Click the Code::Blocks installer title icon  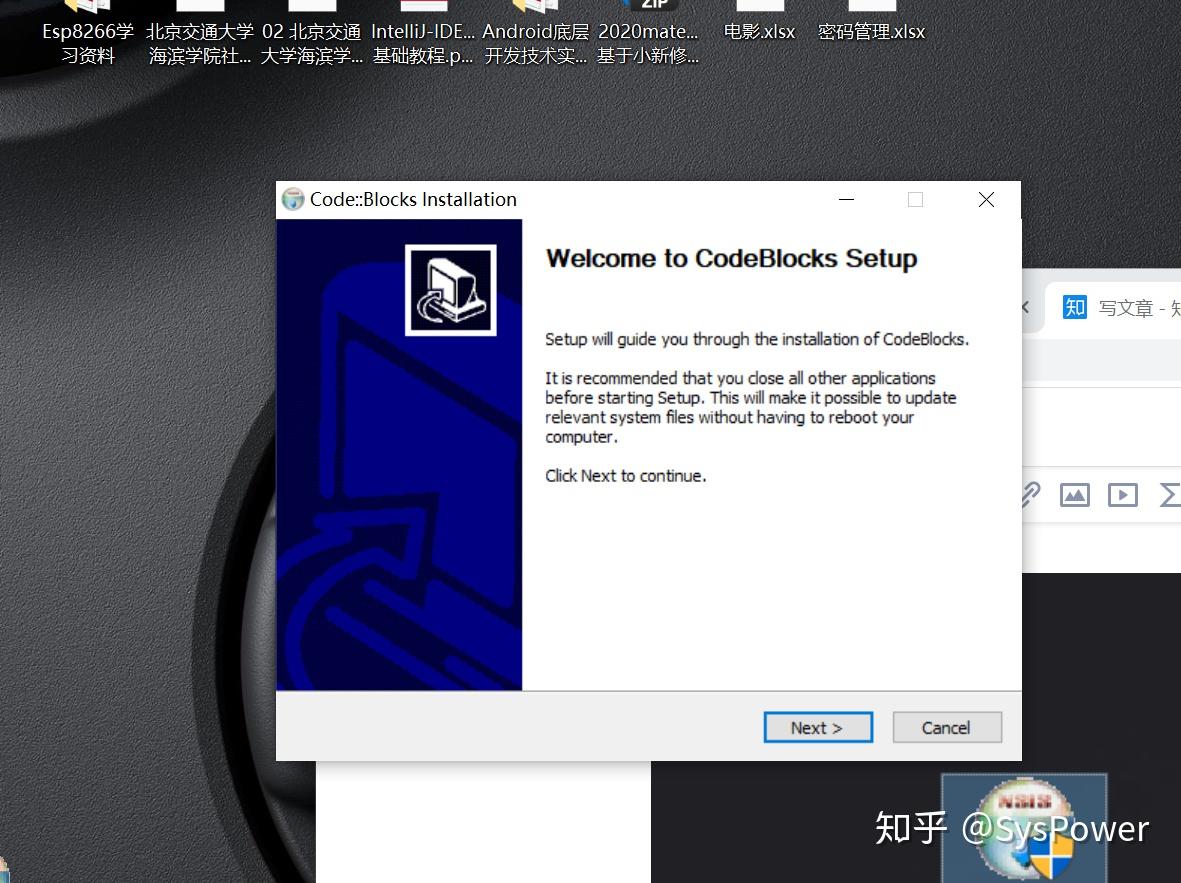(292, 200)
